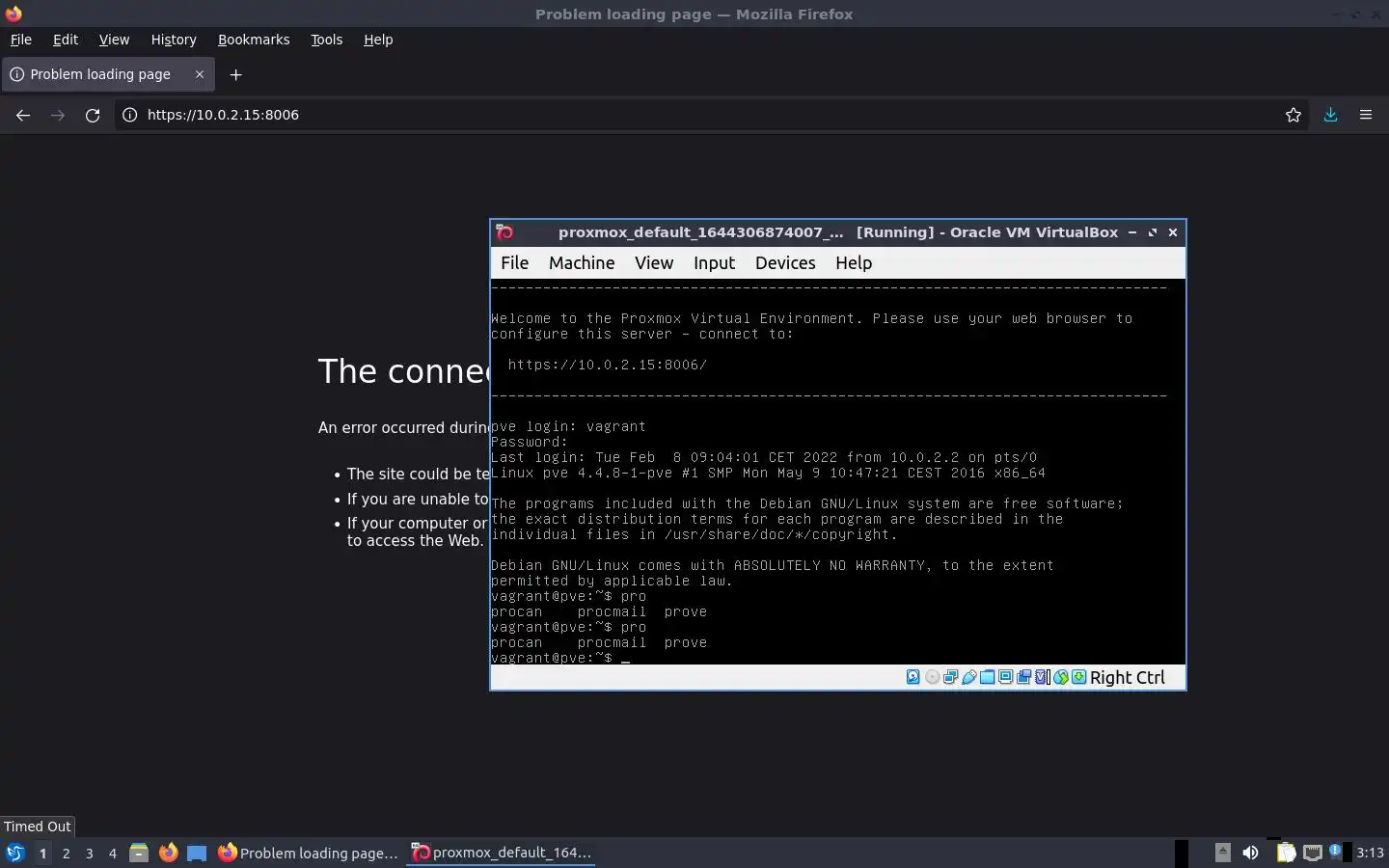Viewport: 1389px width, 868px height.
Task: Click the Firefox back arrow button
Action: click(23, 115)
